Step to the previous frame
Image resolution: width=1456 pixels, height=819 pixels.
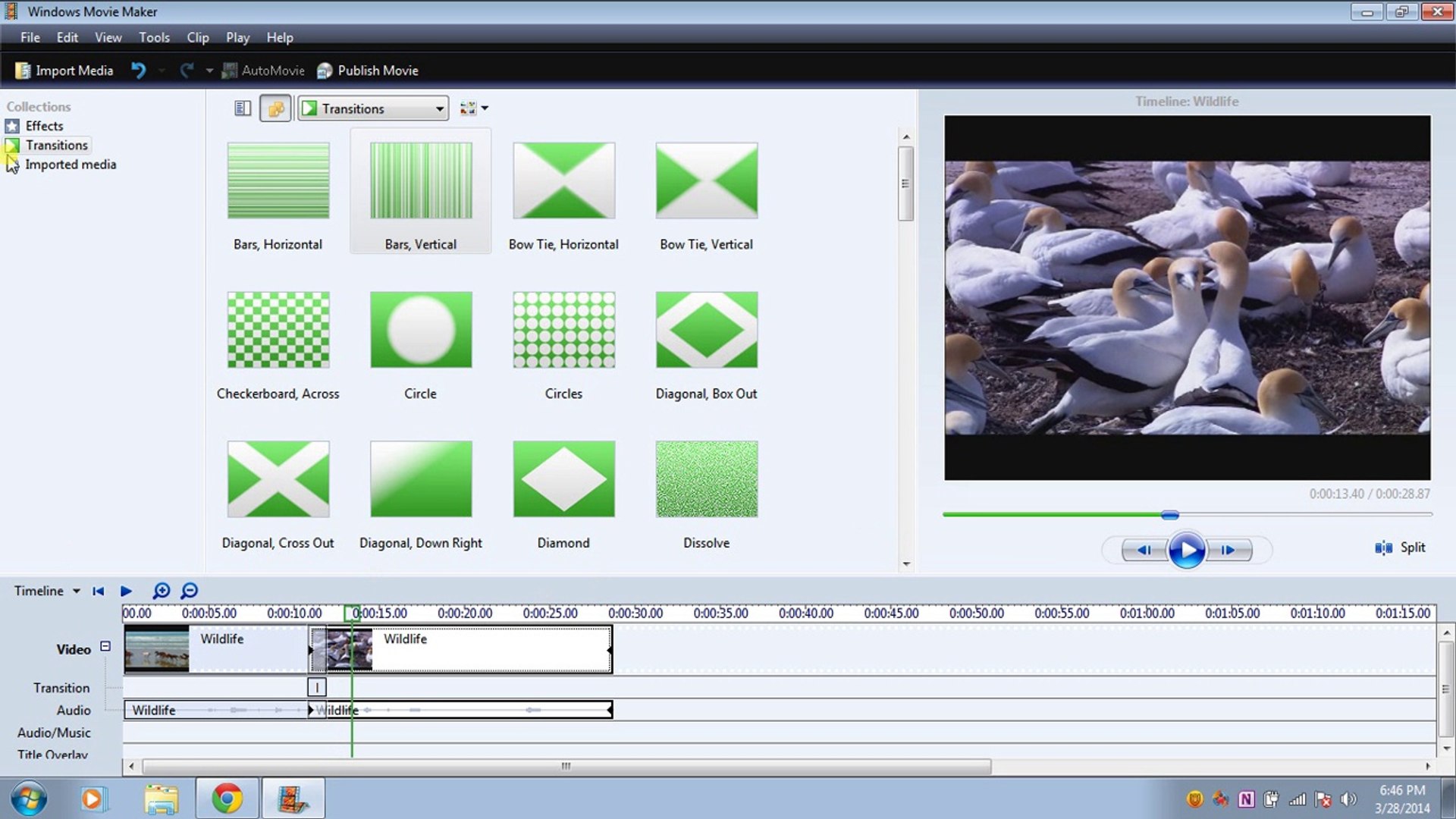[x=1144, y=551]
